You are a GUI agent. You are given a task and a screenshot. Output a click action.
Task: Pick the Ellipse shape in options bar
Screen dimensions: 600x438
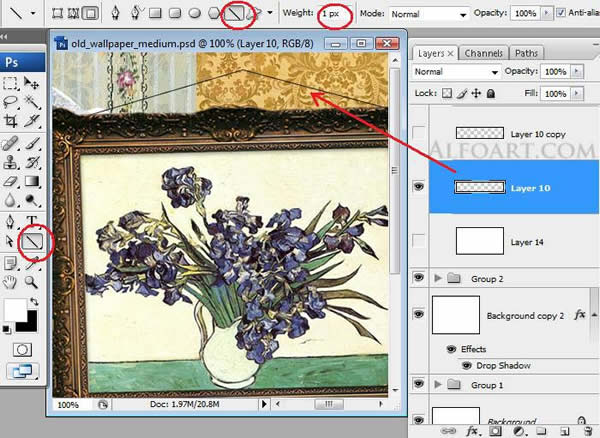195,13
